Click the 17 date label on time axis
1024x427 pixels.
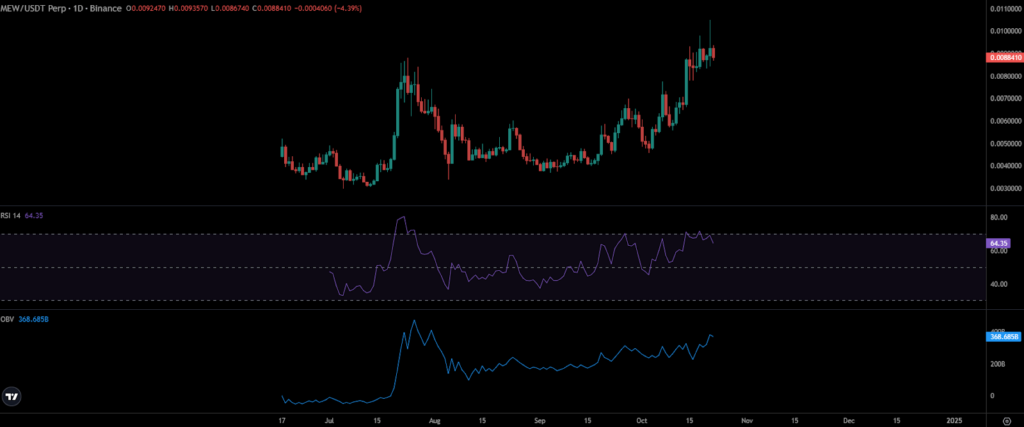281,420
